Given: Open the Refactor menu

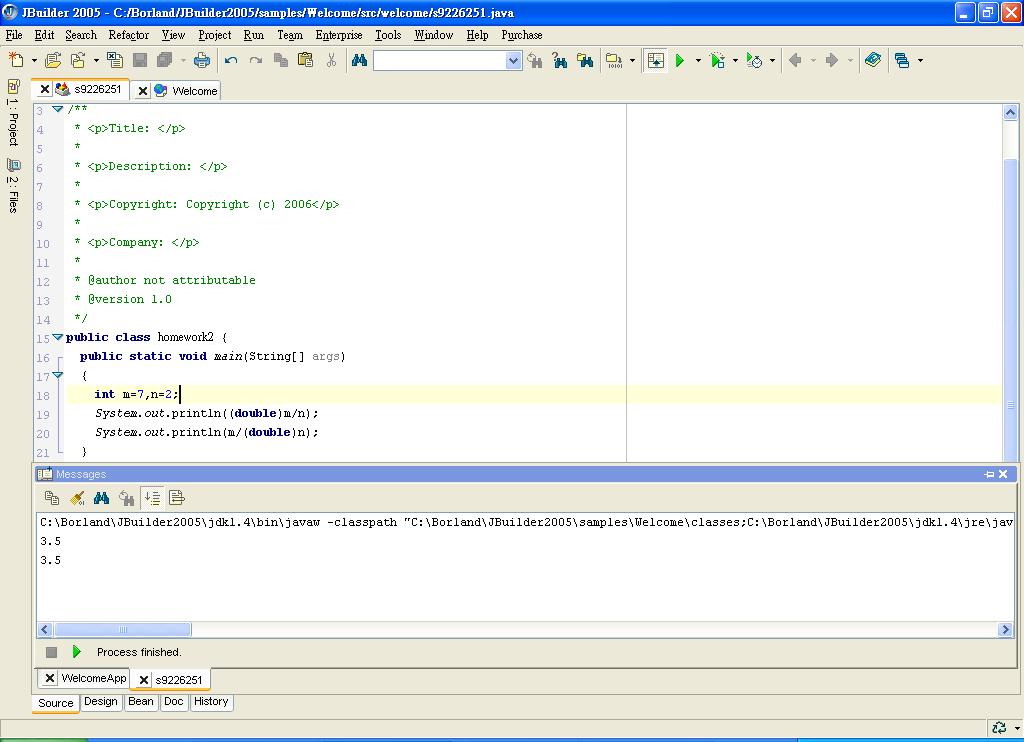Looking at the screenshot, I should coord(129,35).
